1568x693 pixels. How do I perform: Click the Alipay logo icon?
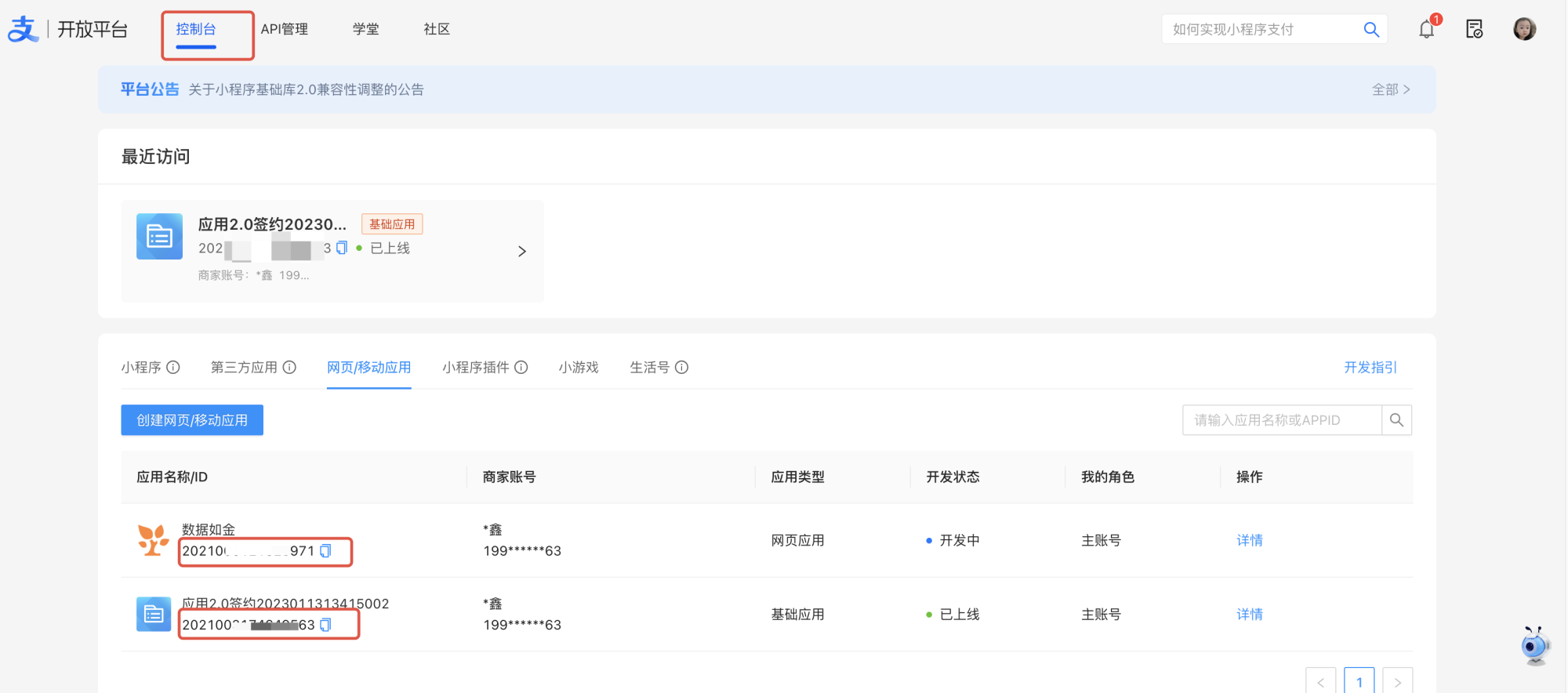point(23,30)
